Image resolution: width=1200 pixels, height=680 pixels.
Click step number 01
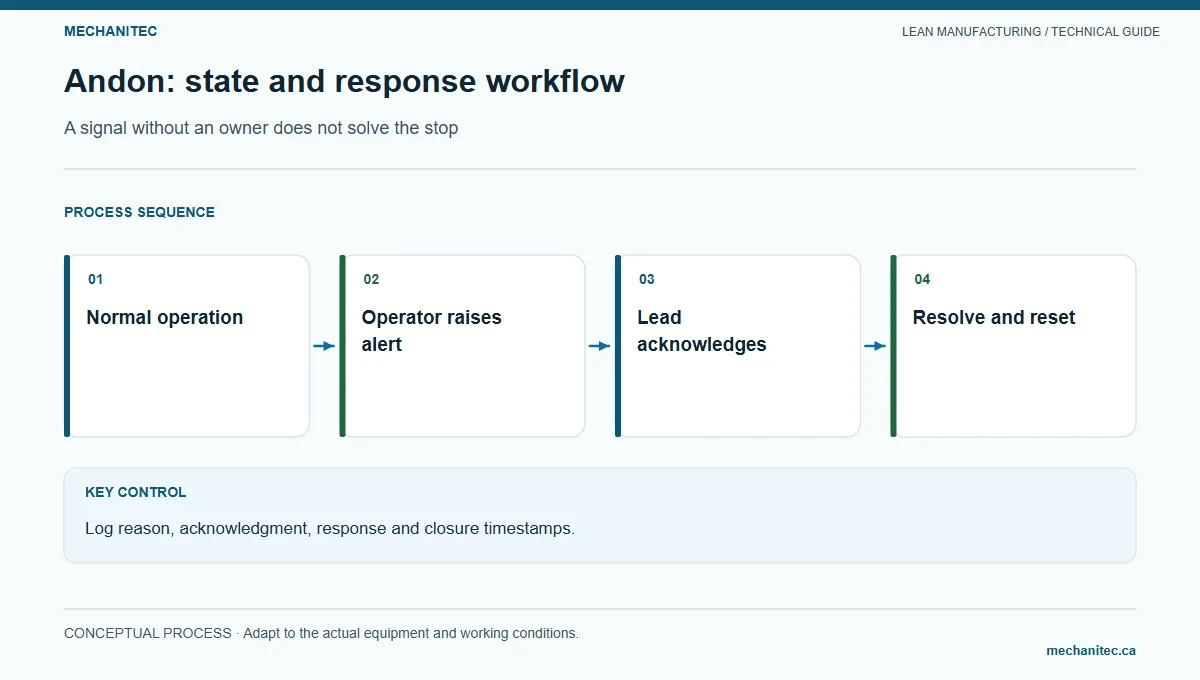point(95,279)
